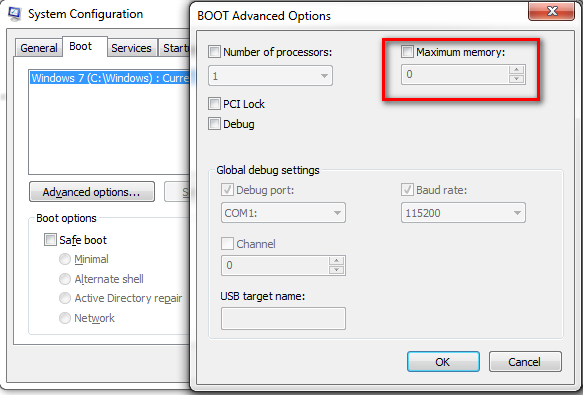Click the Channel spinner up arrow
The image size is (583, 395).
pos(336,260)
